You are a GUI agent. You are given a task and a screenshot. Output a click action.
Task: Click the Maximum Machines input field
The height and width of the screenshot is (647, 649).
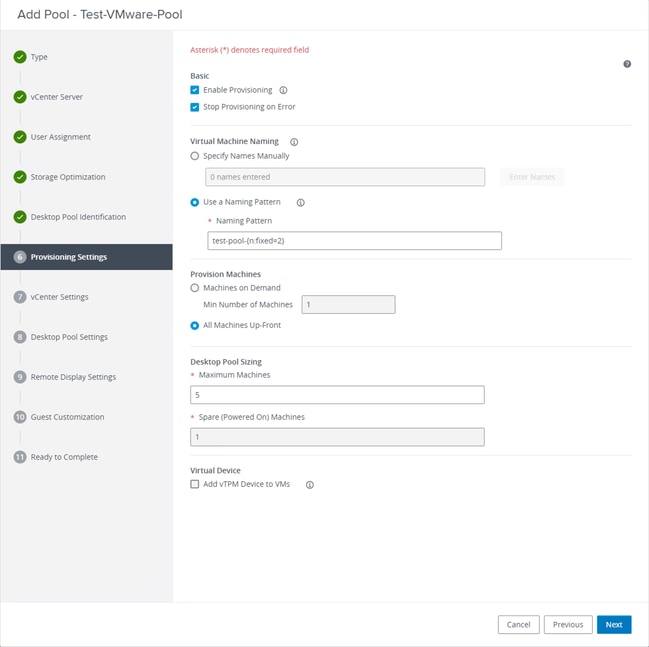pos(337,395)
